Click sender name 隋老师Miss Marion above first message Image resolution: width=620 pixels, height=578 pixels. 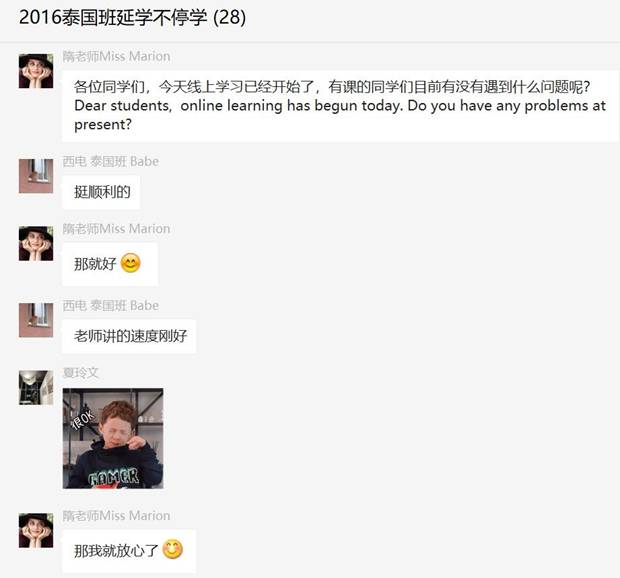pos(116,56)
